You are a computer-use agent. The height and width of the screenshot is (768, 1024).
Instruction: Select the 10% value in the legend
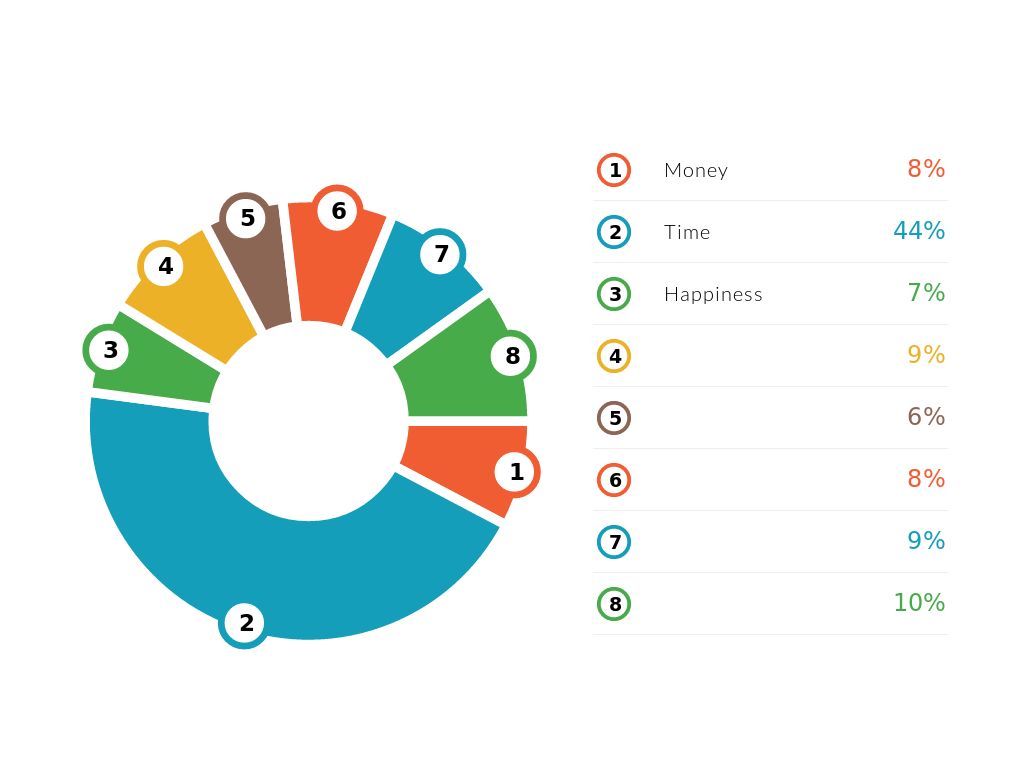[x=919, y=603]
